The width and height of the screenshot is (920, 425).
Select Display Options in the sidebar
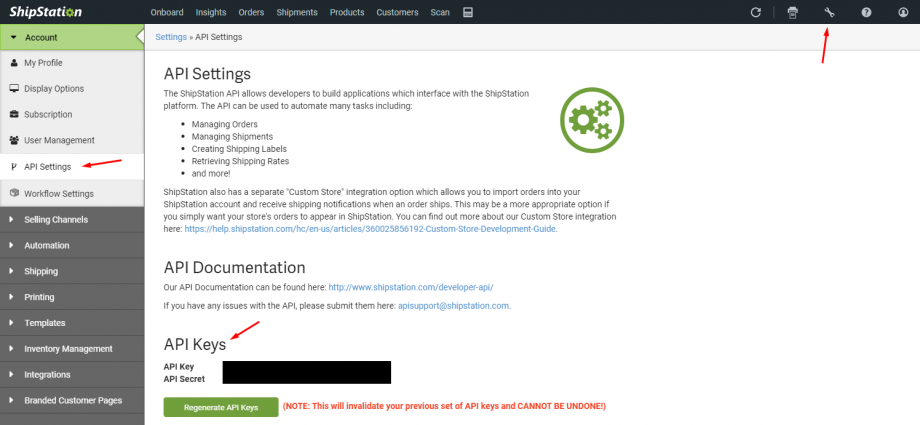(x=54, y=89)
